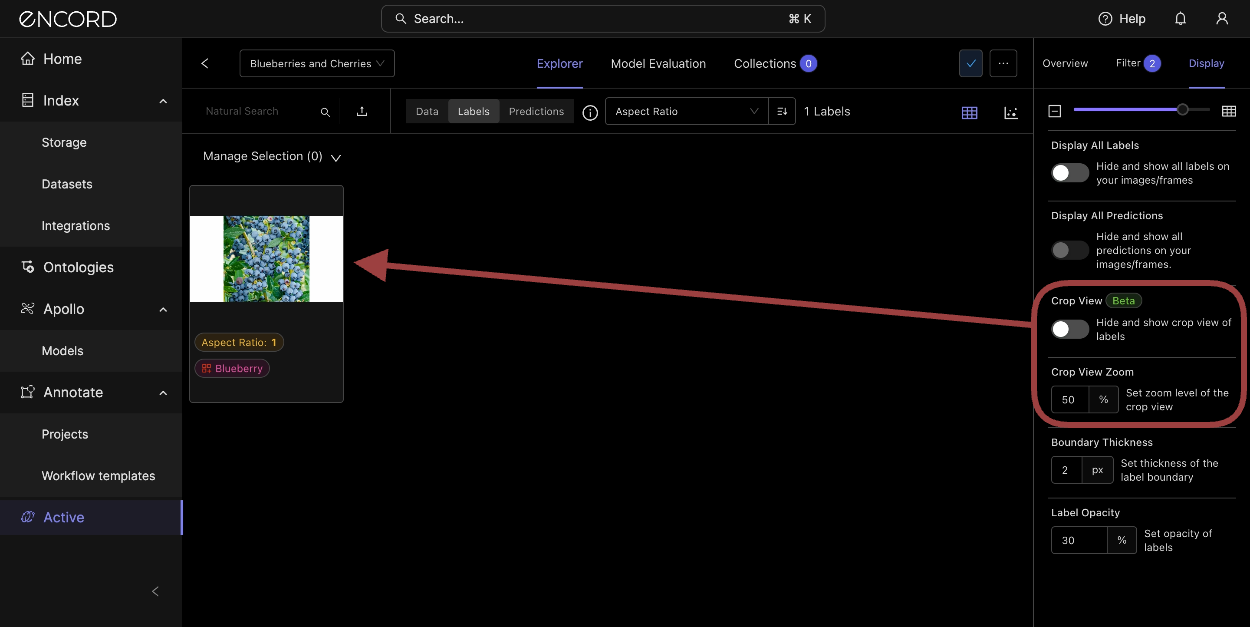
Task: Open the Blueberries and Cherries project dropdown
Action: tap(317, 63)
